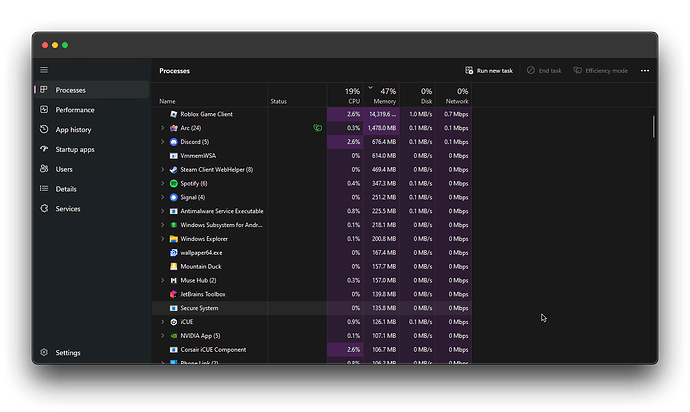Expand the Discord (5) process group
Image resolution: width=690 pixels, height=412 pixels.
point(163,142)
